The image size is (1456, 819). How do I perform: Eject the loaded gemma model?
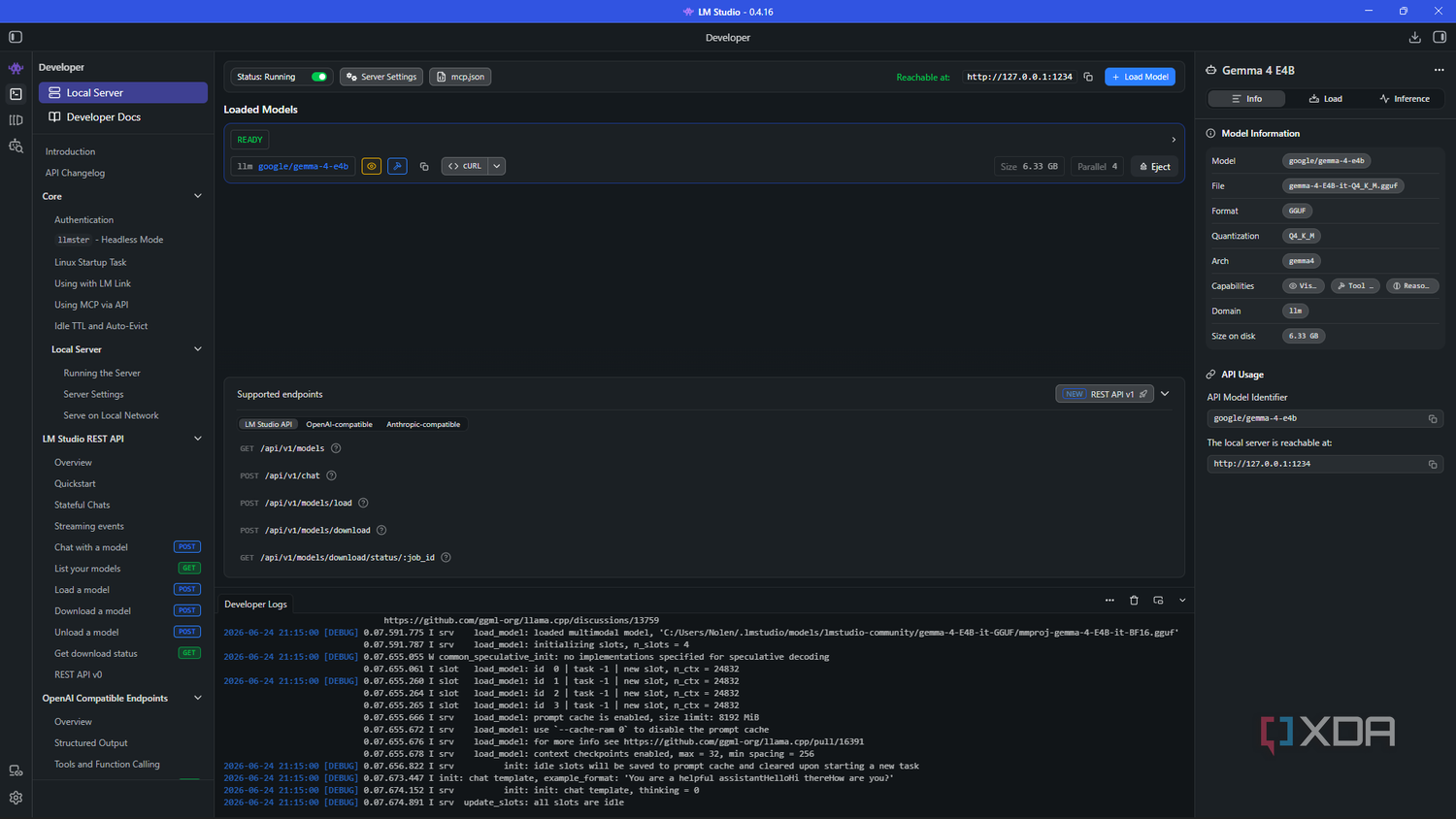[1155, 167]
